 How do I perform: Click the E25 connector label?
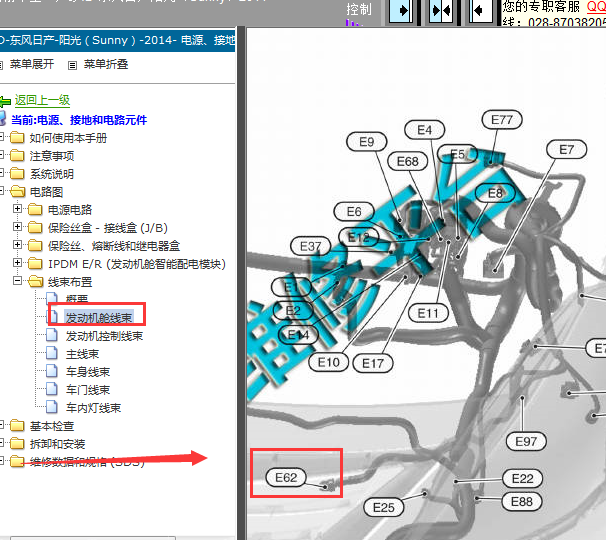[x=384, y=507]
